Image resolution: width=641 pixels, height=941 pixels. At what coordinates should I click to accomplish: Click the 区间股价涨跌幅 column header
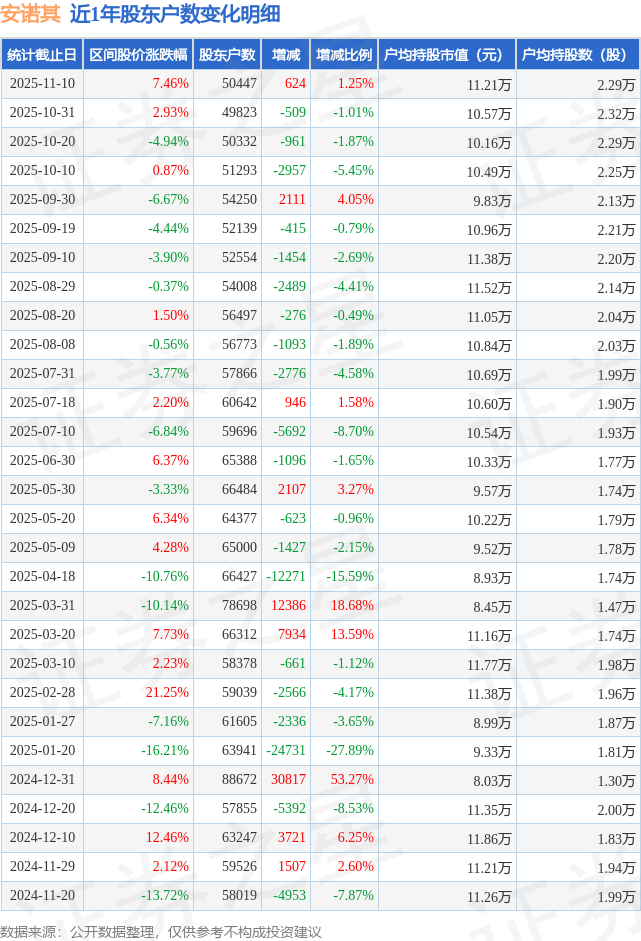point(137,55)
